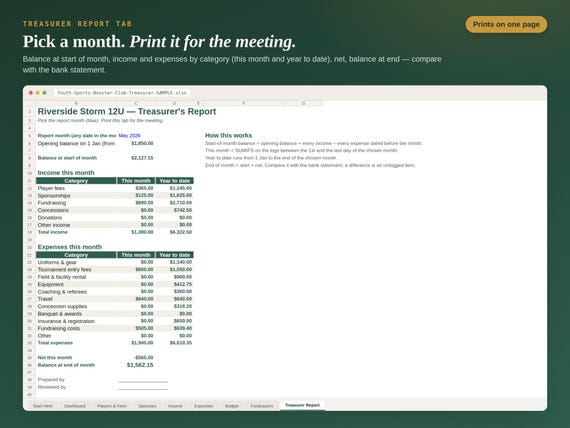Image resolution: width=570 pixels, height=428 pixels.
Task: Select the Treasurer Report sheet tab
Action: point(302,405)
